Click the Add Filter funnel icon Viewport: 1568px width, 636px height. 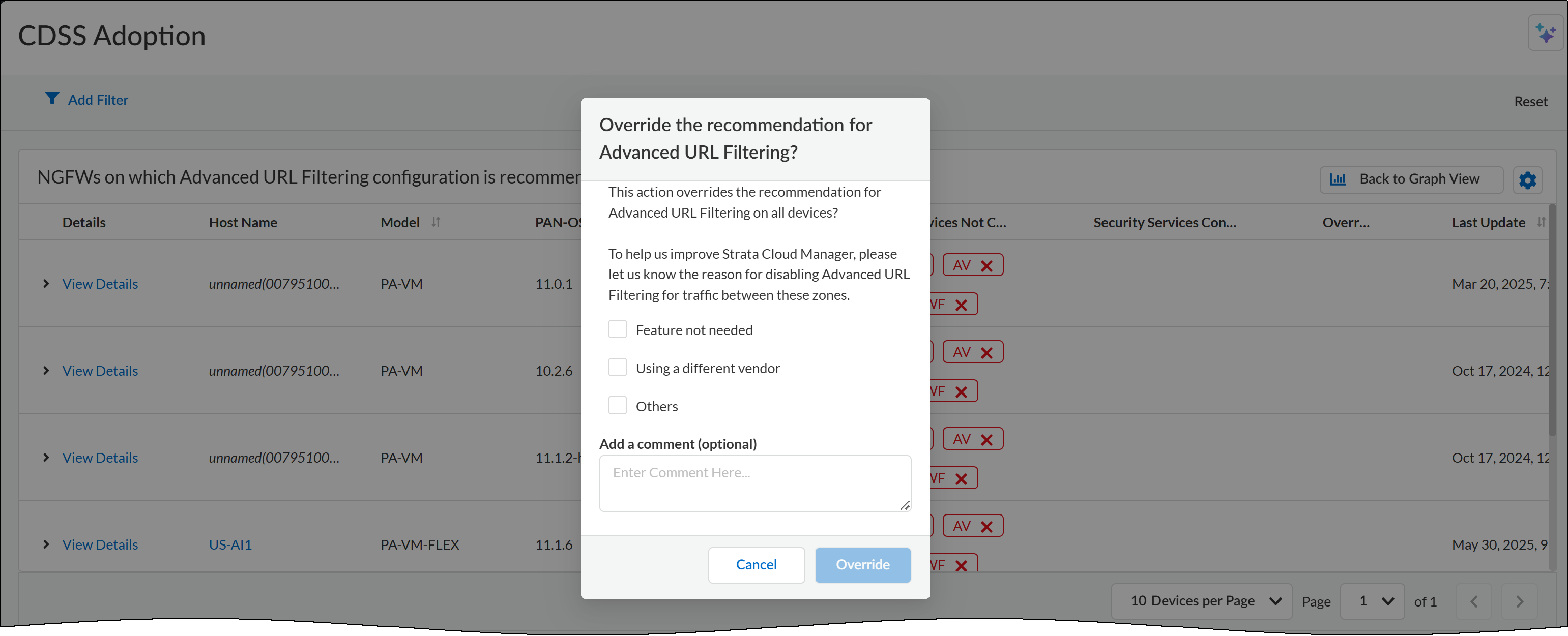click(x=52, y=98)
